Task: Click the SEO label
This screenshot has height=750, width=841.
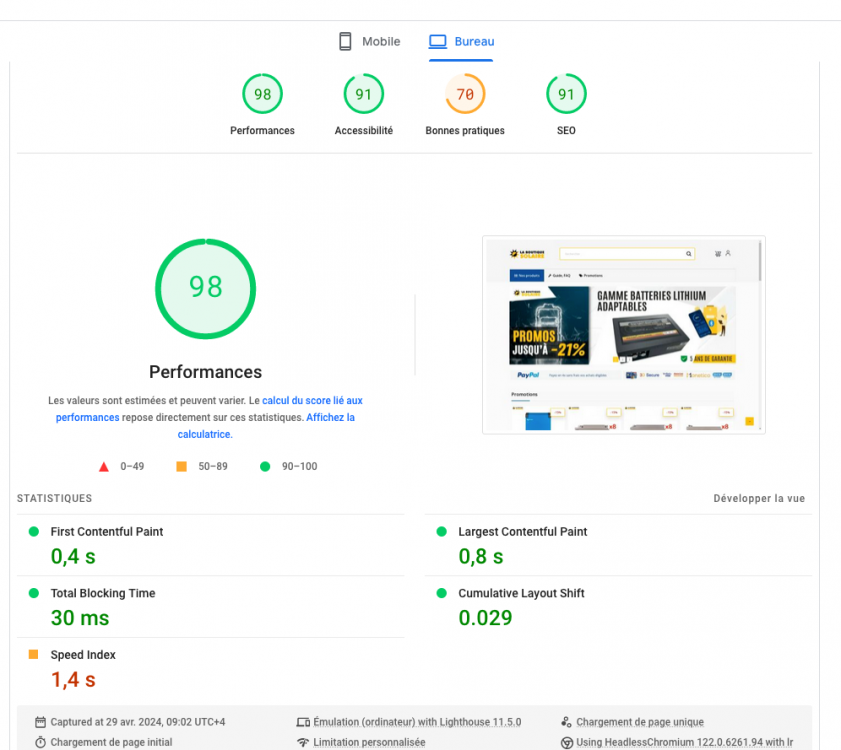Action: (566, 130)
